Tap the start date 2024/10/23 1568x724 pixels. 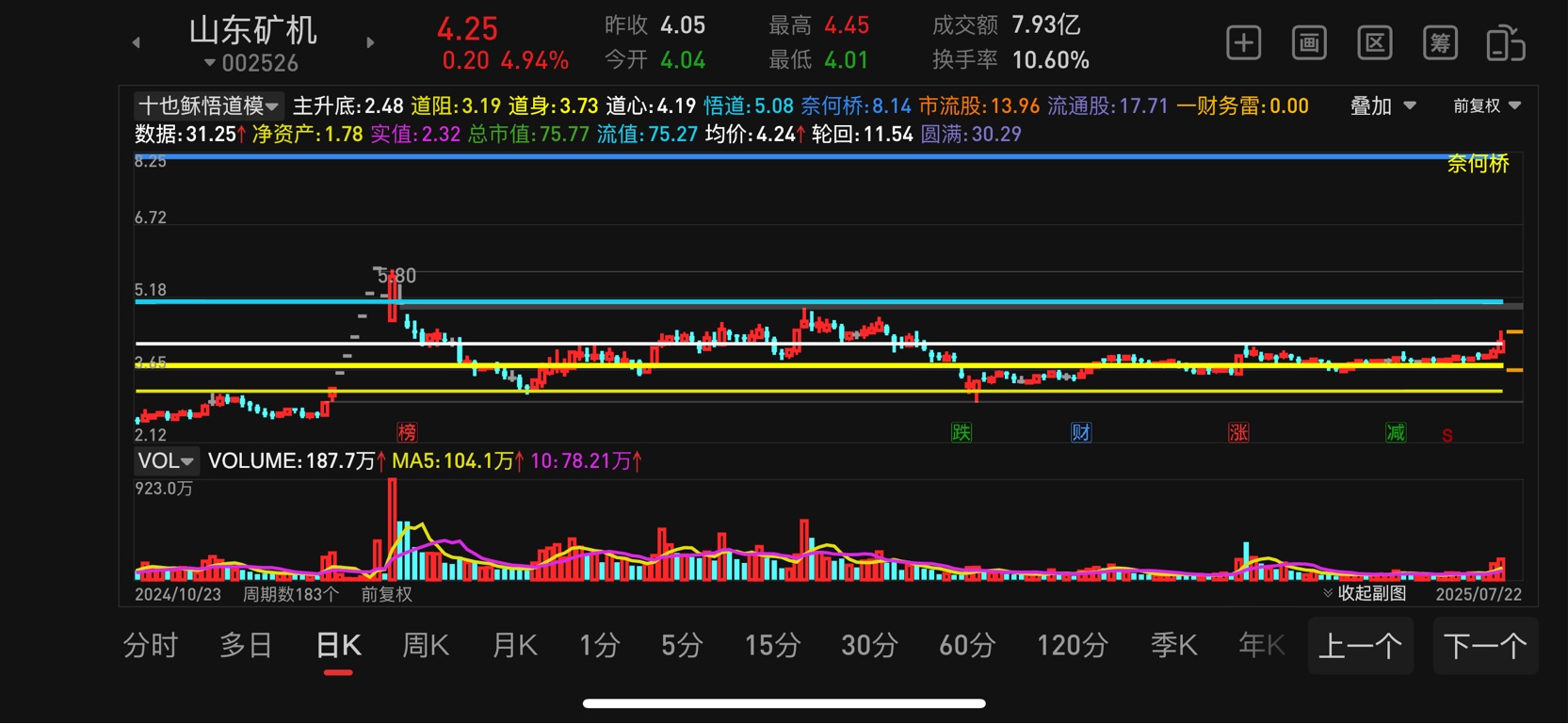click(x=178, y=594)
